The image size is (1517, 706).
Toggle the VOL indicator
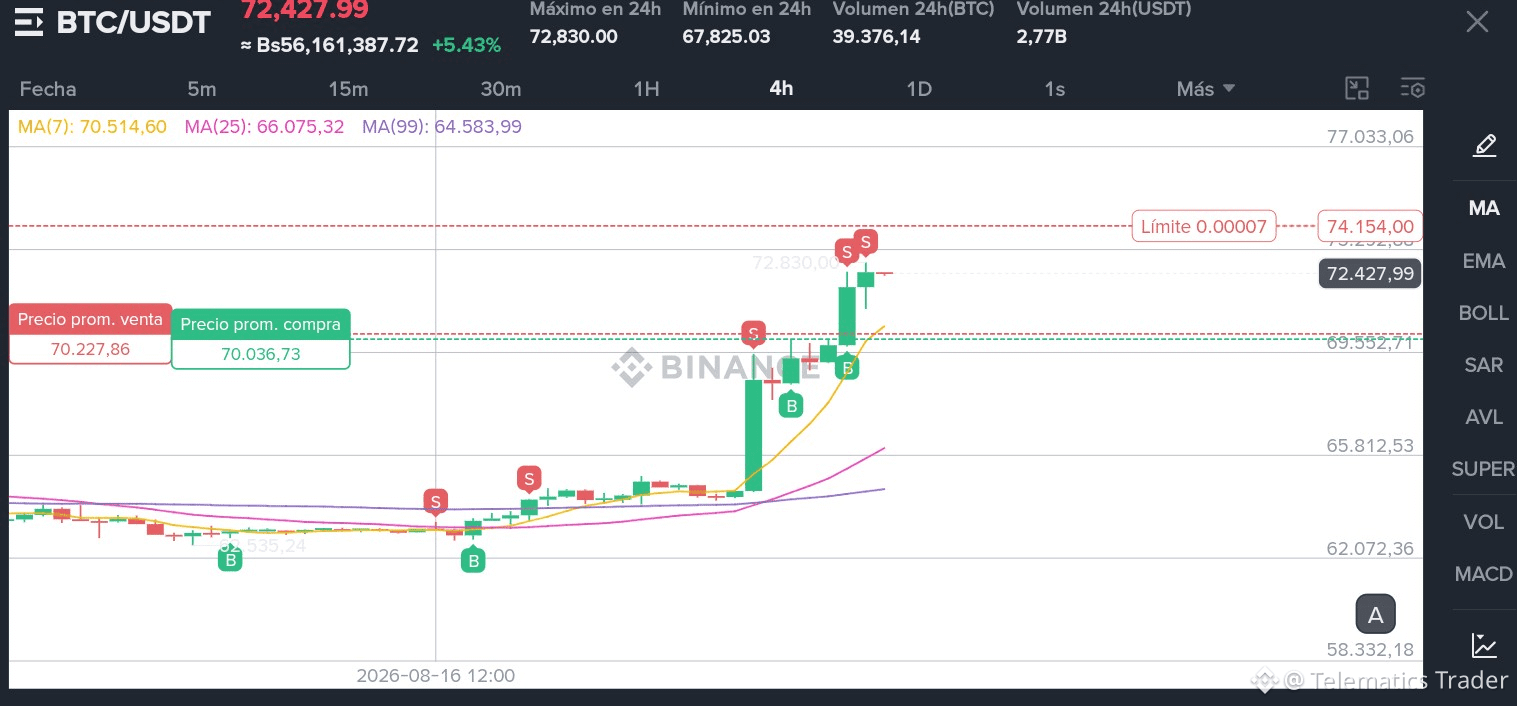coord(1484,522)
